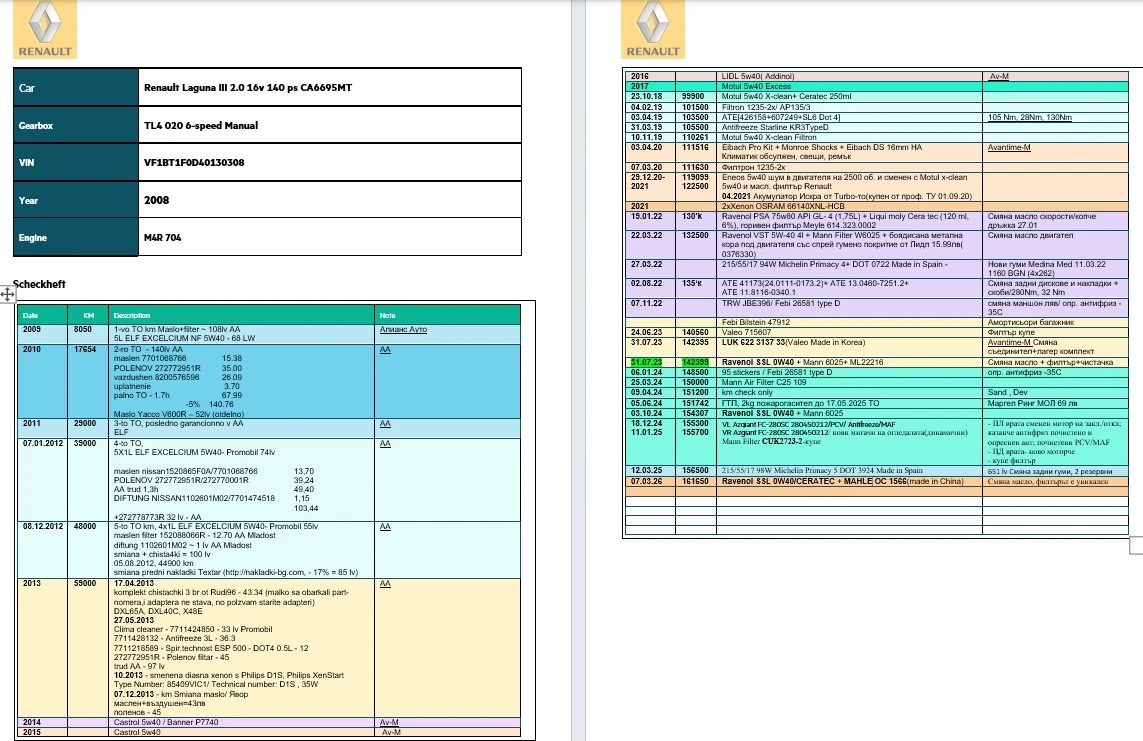Click the Renault logo on the left page

(43, 29)
